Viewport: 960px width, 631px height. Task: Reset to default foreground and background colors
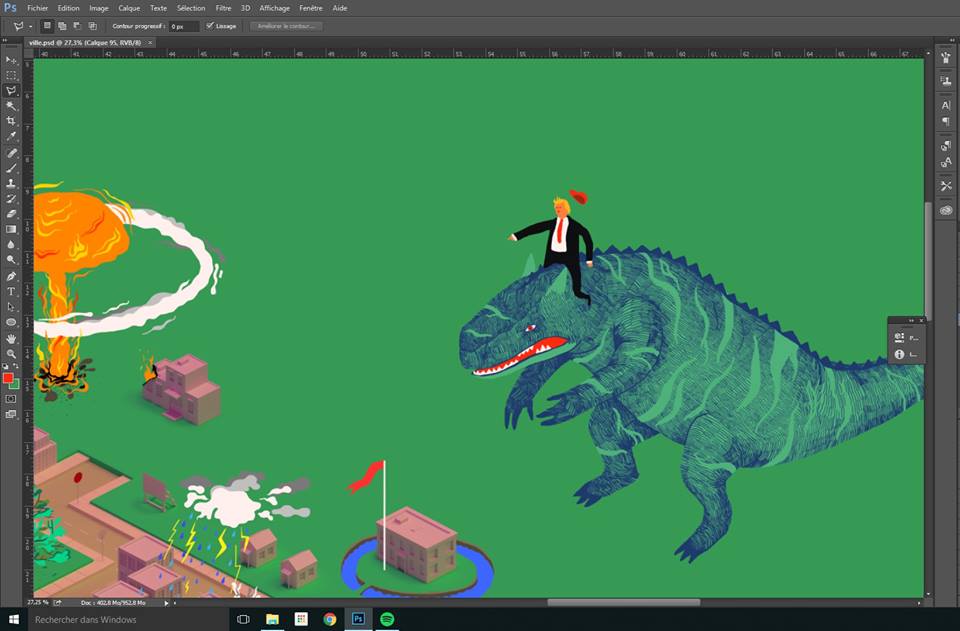[6, 367]
